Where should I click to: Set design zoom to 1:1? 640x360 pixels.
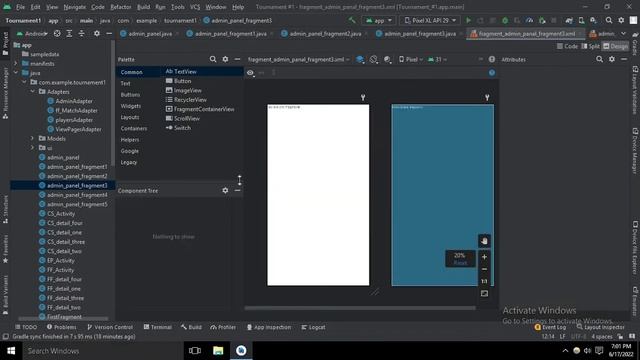point(484,282)
